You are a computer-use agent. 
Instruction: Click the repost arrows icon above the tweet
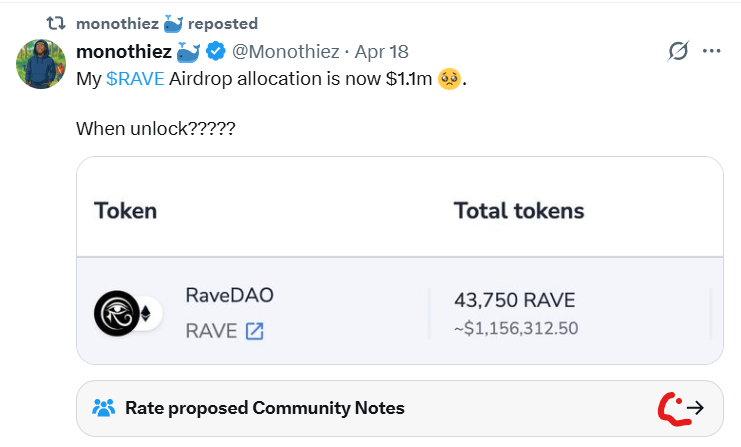pos(56,23)
